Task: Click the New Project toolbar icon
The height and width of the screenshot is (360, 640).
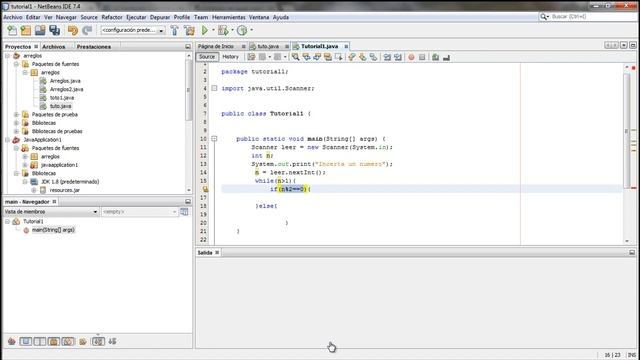Action: 26,30
